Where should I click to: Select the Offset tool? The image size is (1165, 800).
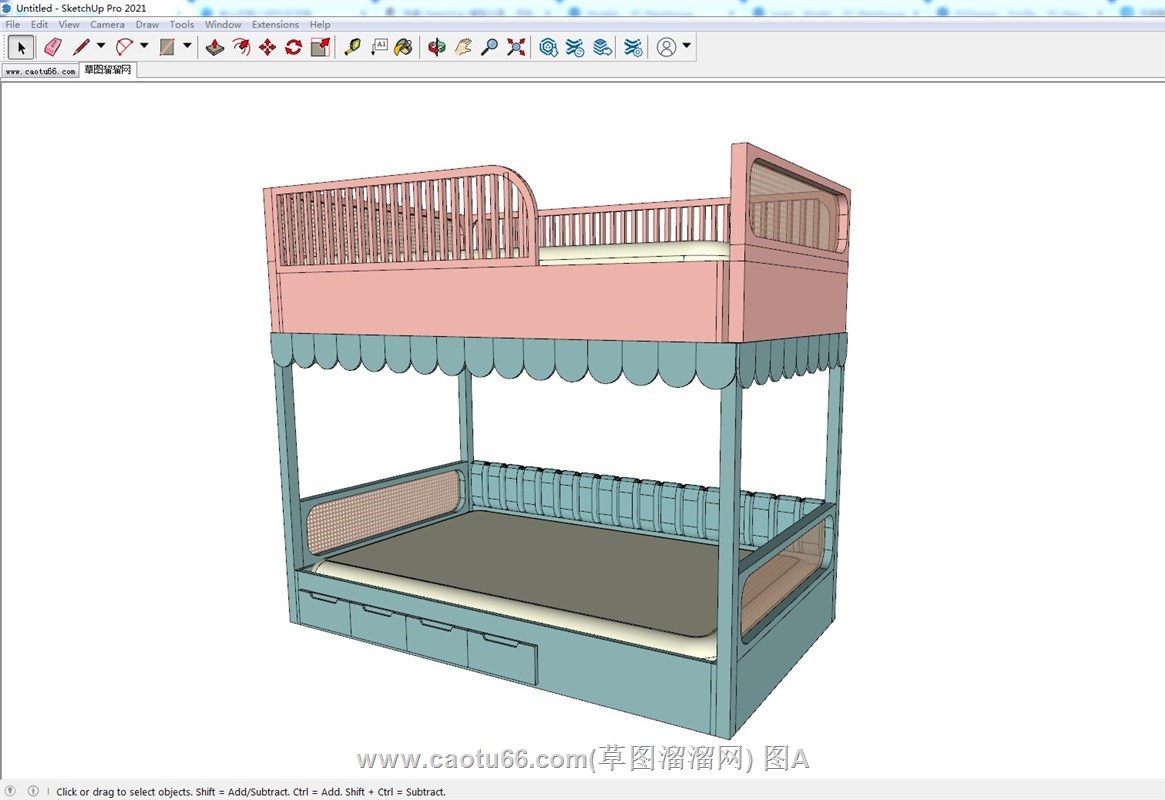click(241, 48)
